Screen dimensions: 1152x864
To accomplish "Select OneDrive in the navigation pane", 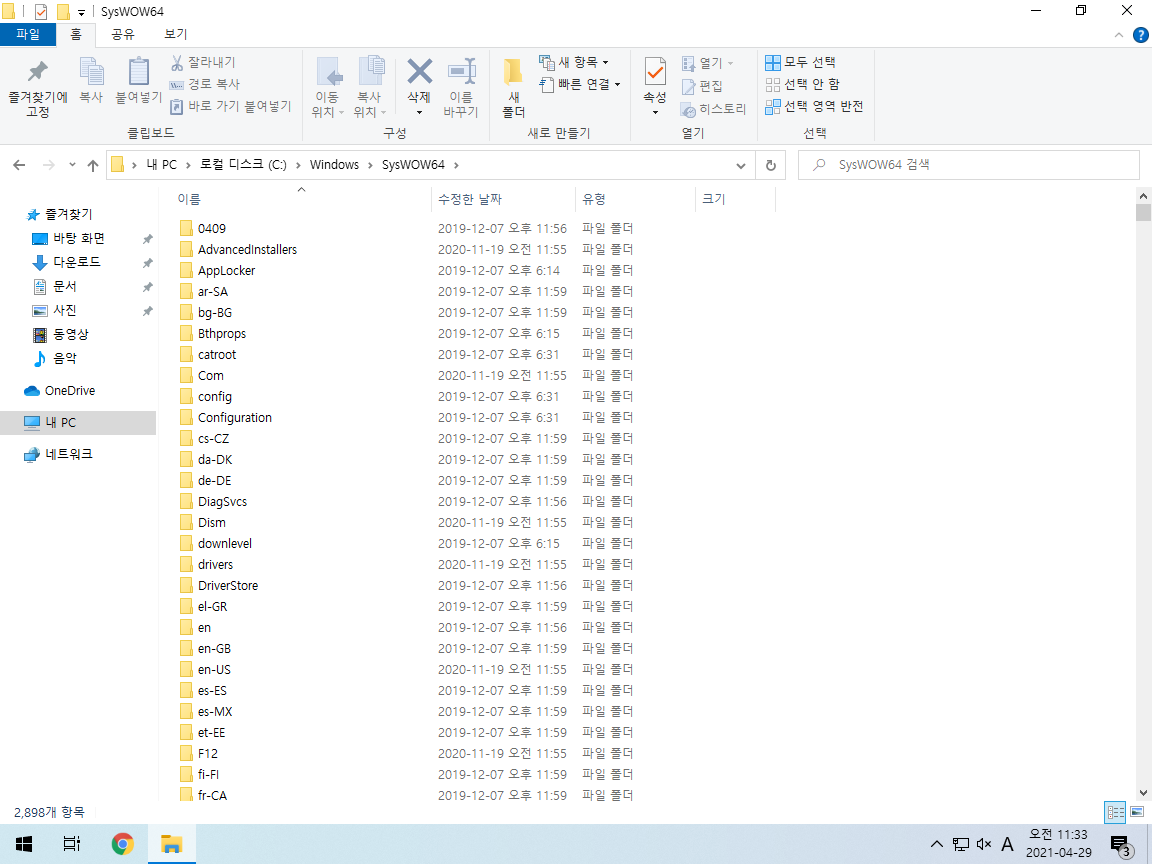I will pos(60,391).
